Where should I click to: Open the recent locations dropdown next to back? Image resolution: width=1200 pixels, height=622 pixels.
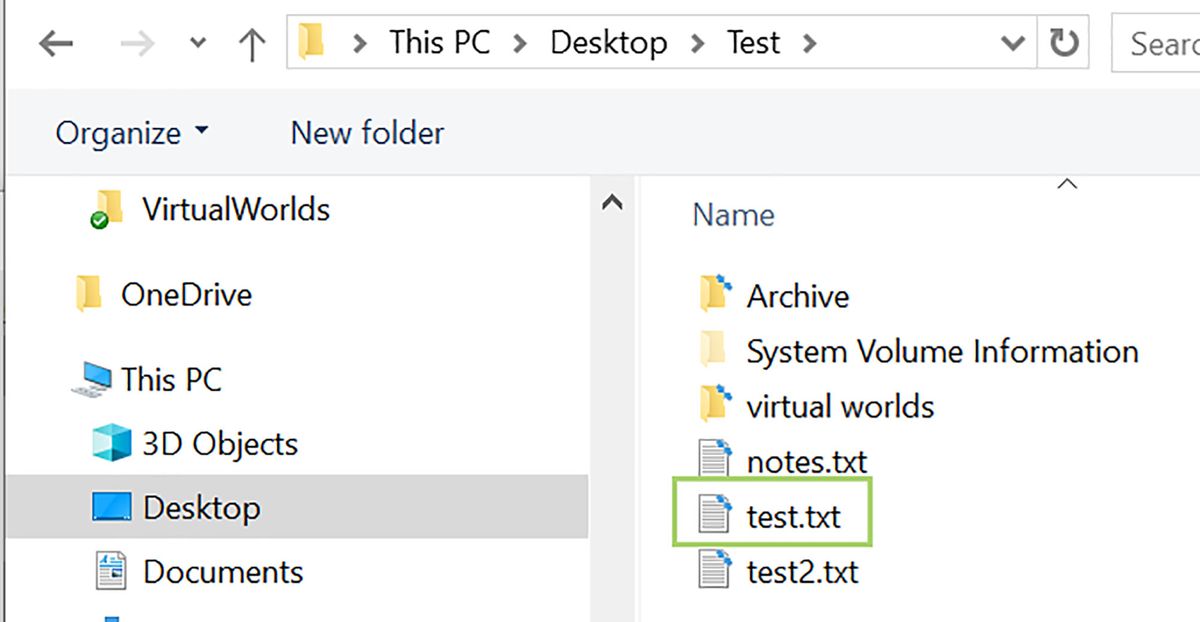(x=197, y=42)
